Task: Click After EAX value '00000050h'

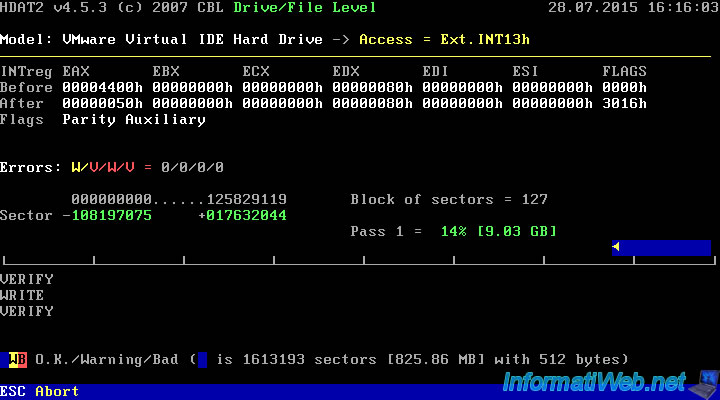Action: tap(102, 103)
